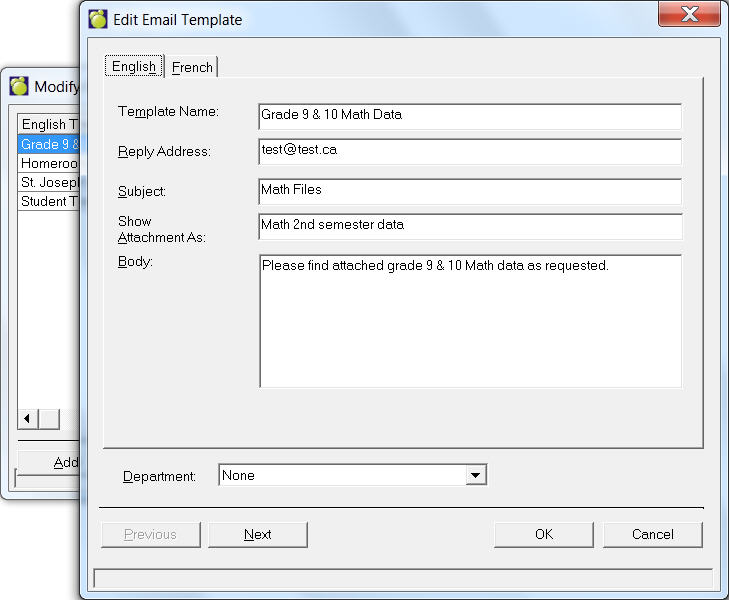Choose the St. Joseph template row
Image resolution: width=729 pixels, height=600 pixels.
point(49,182)
